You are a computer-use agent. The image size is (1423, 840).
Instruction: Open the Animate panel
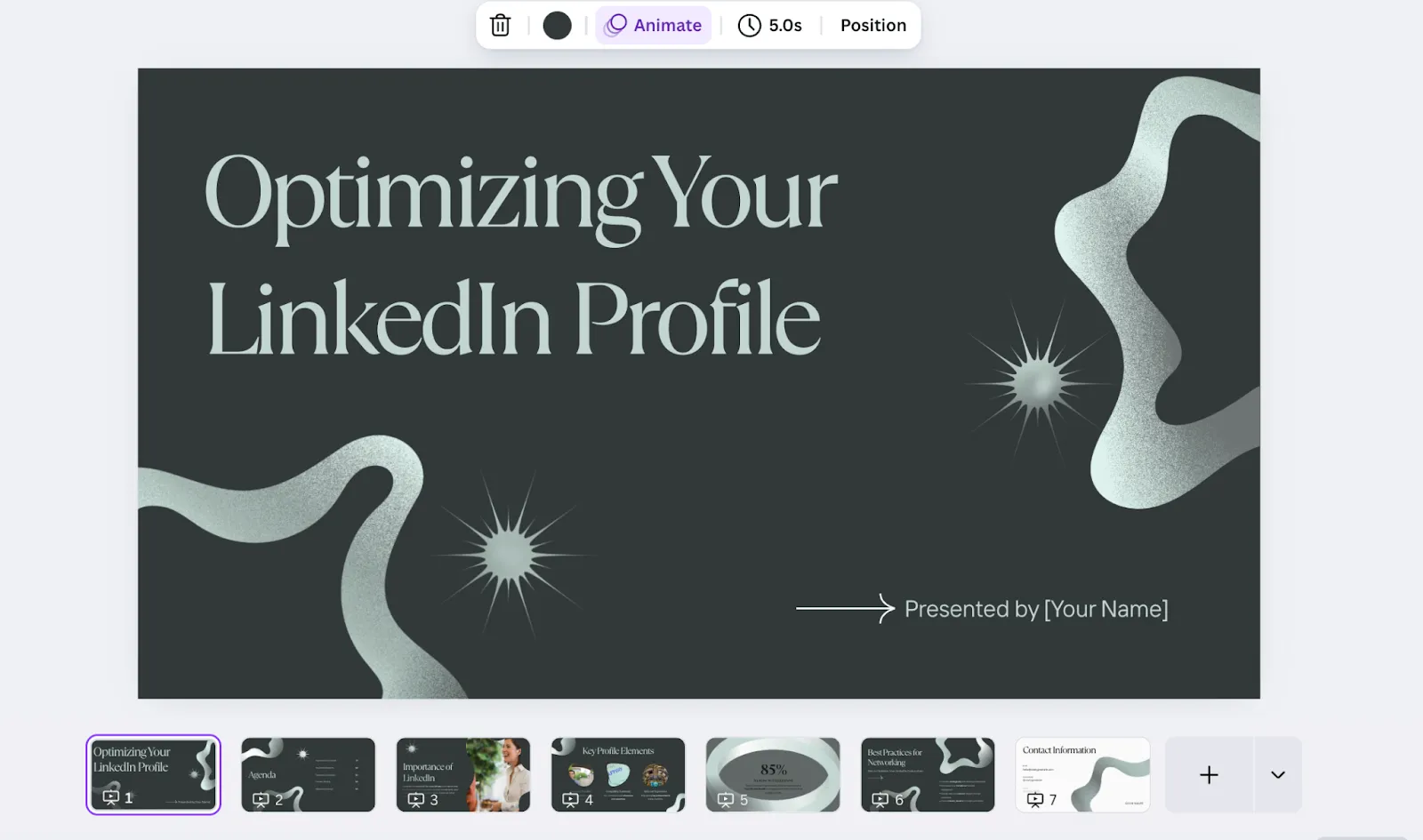(654, 26)
